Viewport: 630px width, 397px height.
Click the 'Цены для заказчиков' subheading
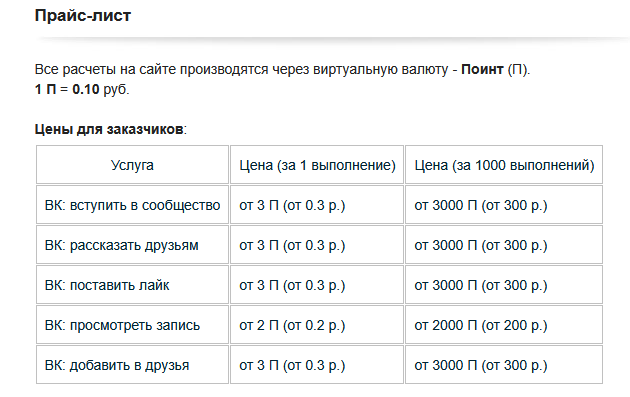click(x=109, y=129)
